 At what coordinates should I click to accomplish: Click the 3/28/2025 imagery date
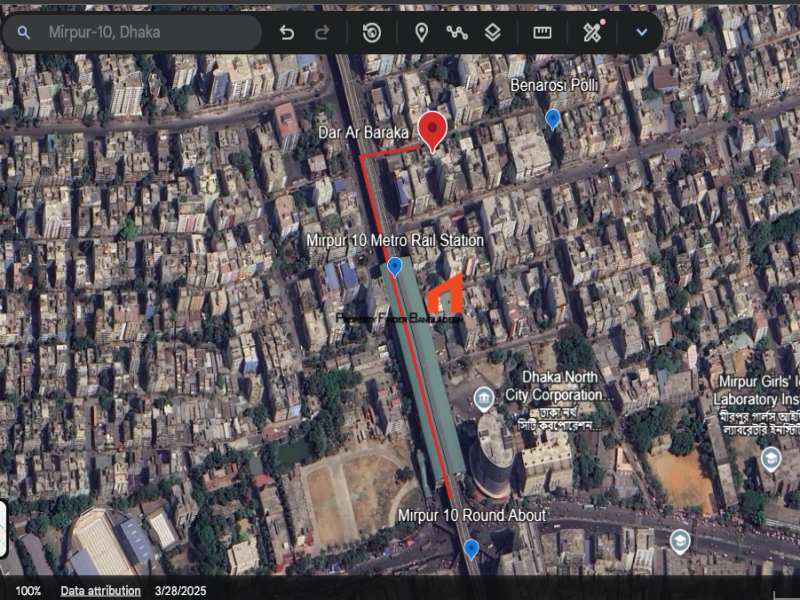point(181,591)
